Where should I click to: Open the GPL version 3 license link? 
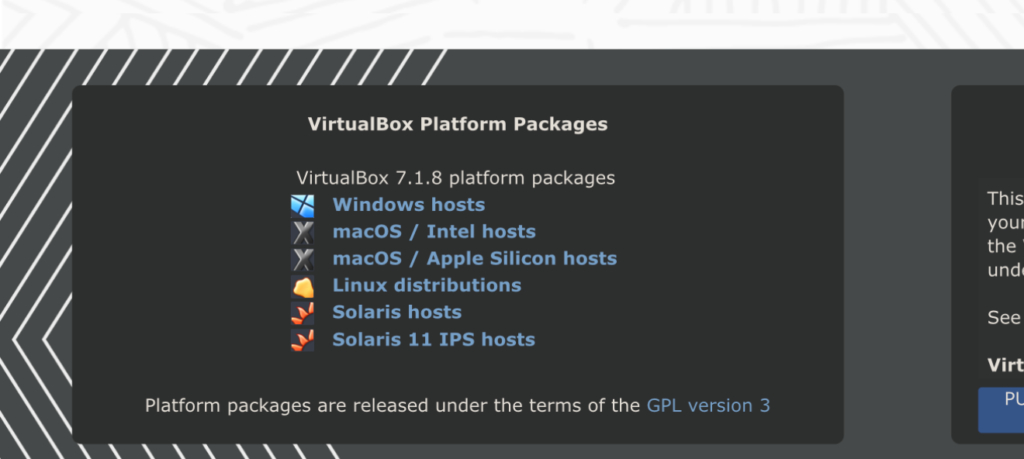[709, 405]
